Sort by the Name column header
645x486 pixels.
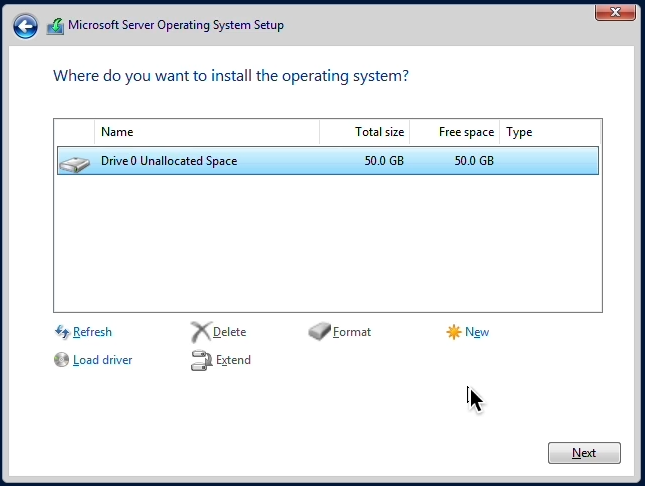207,132
